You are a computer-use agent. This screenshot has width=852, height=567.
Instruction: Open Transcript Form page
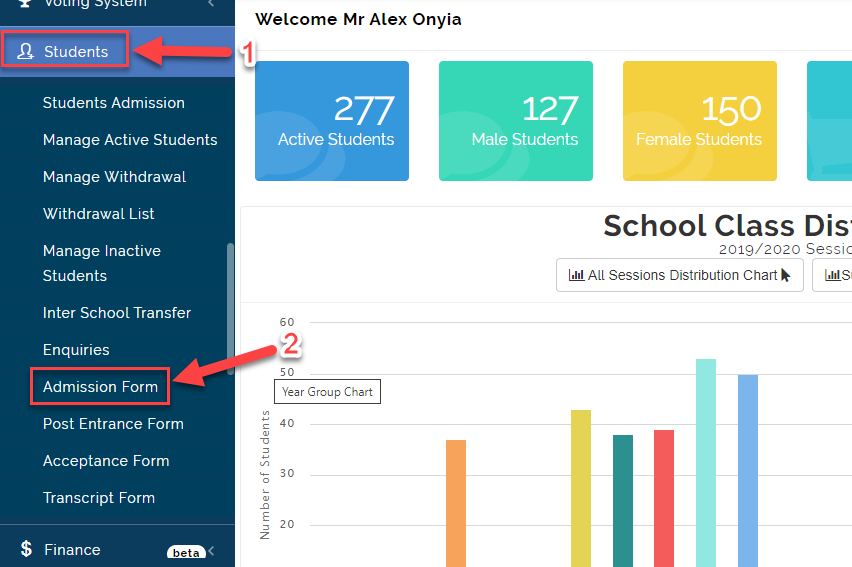click(x=99, y=497)
